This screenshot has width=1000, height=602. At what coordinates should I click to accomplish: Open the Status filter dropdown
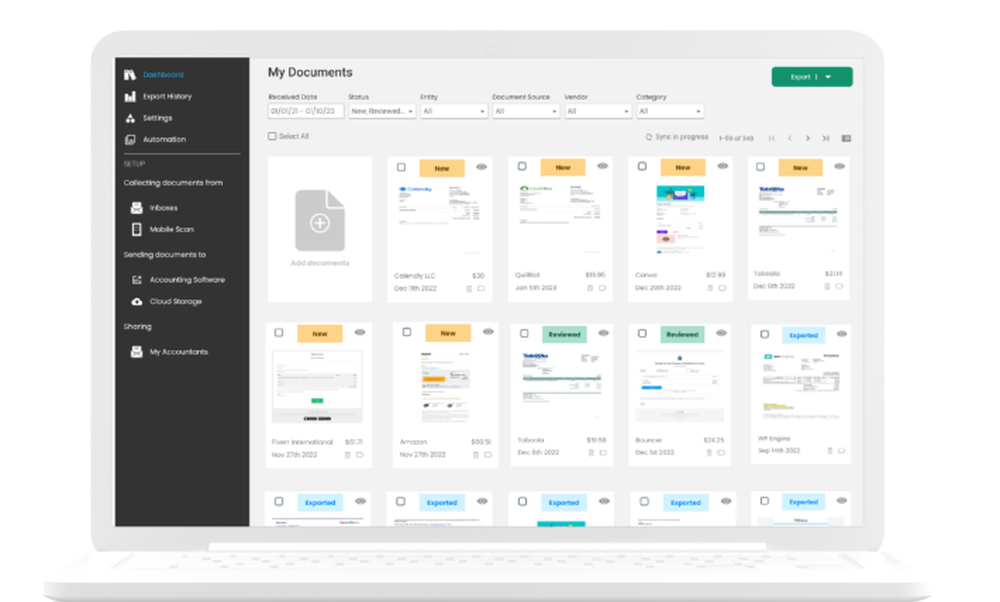[x=382, y=111]
